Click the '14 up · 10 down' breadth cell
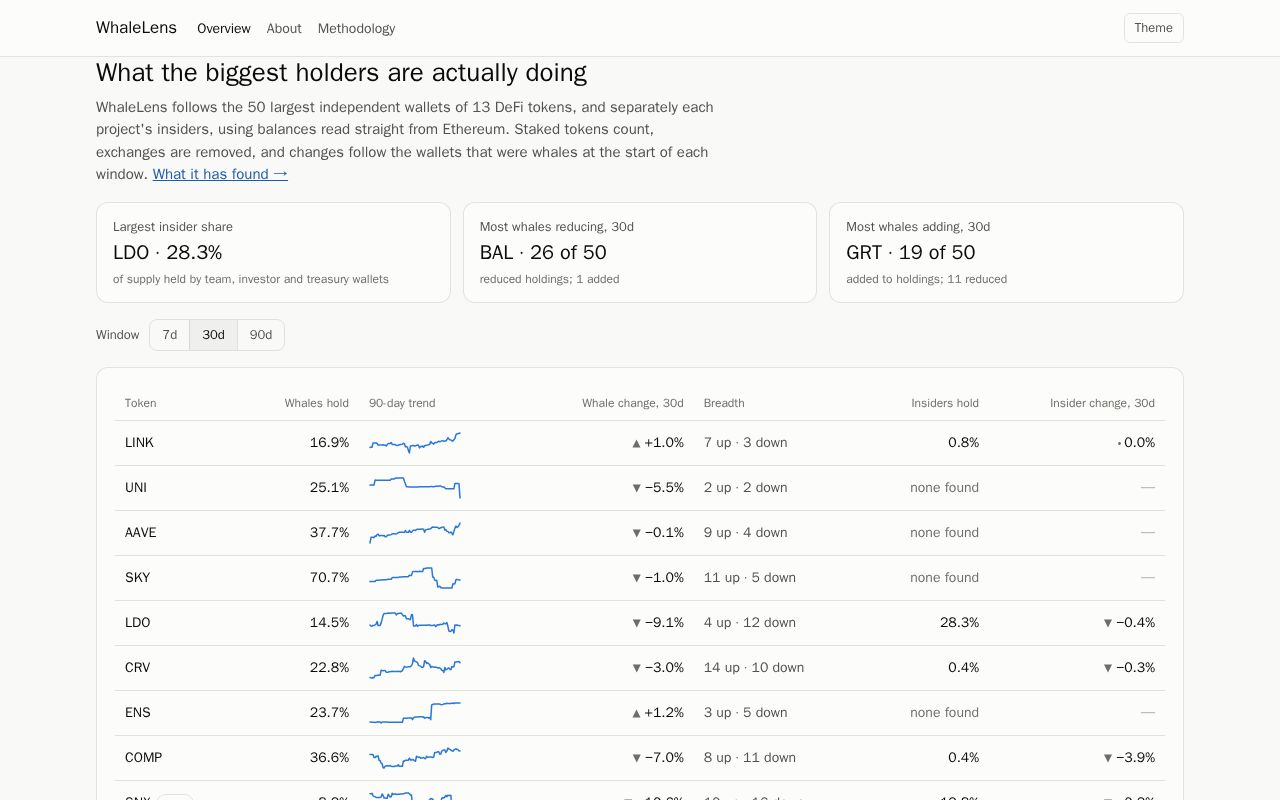The image size is (1280, 800). click(x=754, y=667)
